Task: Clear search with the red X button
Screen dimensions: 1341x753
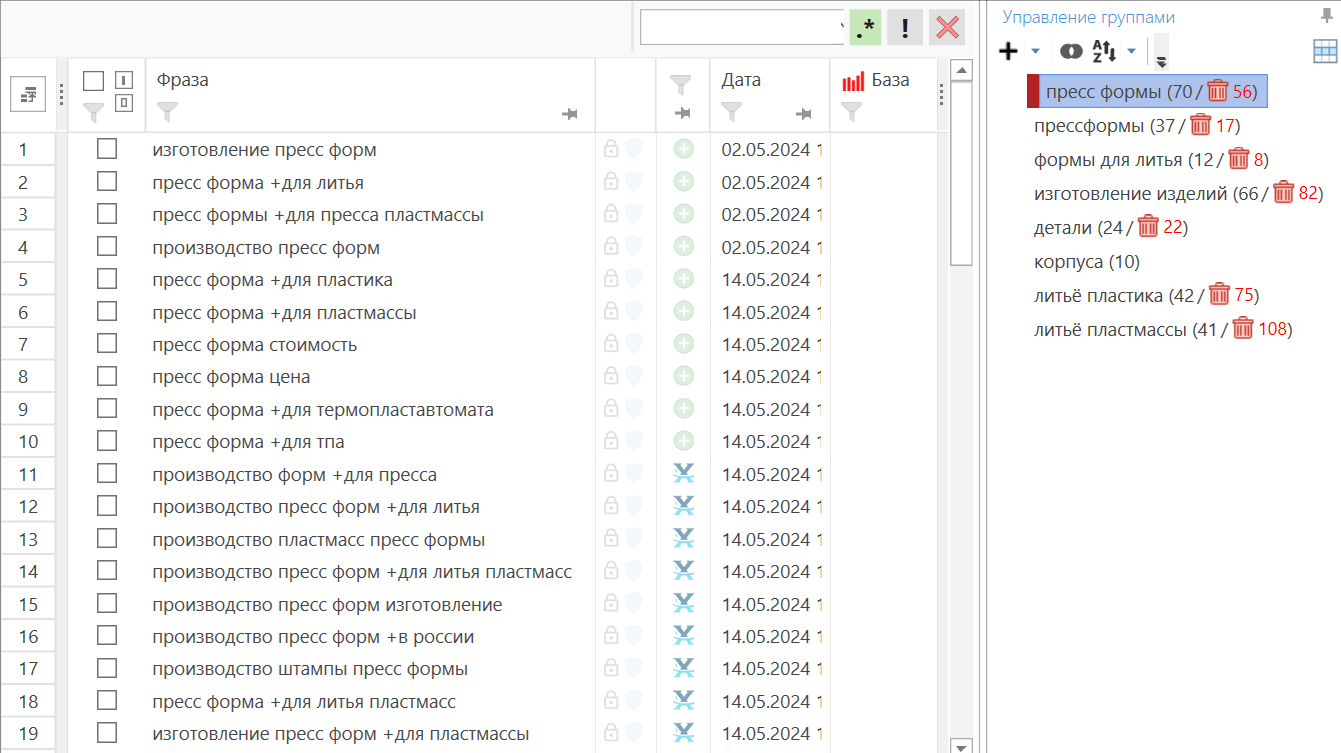Action: (947, 28)
